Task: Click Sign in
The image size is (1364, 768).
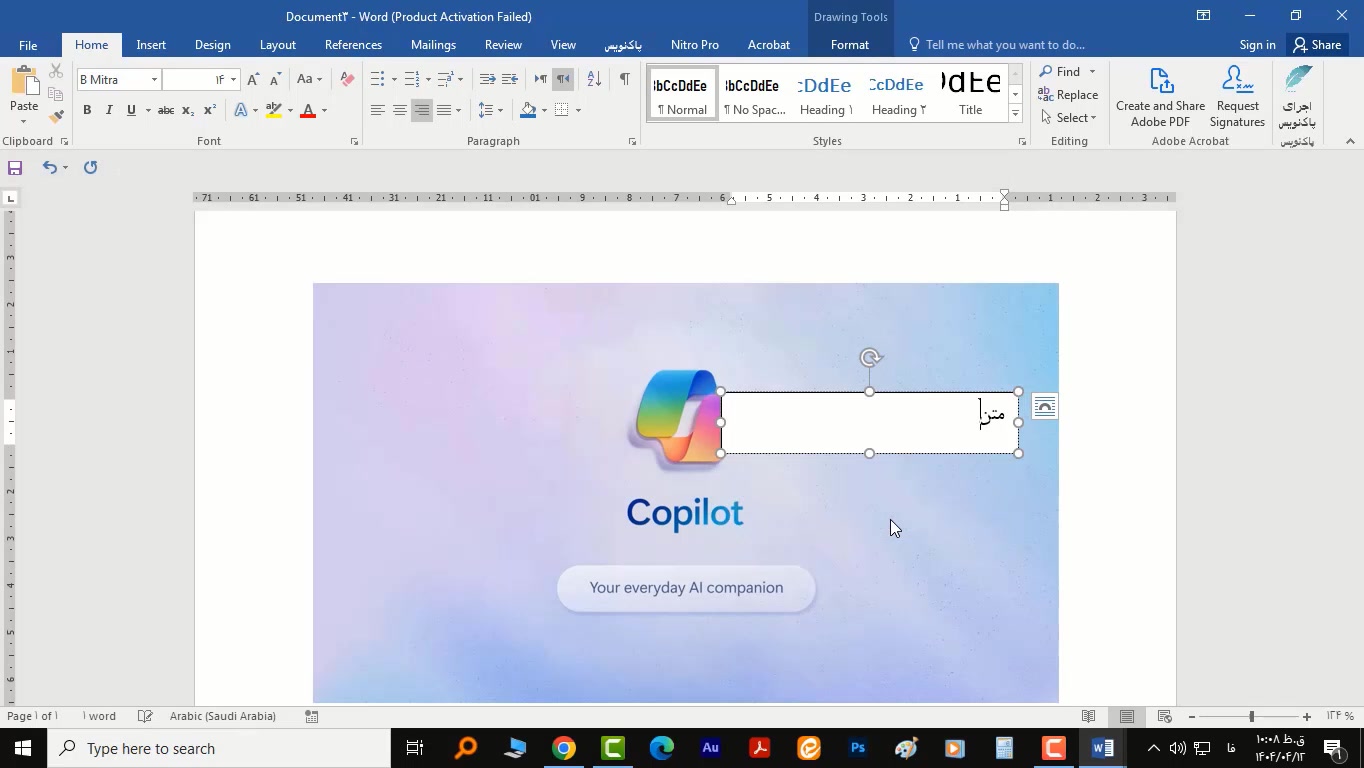Action: (1257, 45)
